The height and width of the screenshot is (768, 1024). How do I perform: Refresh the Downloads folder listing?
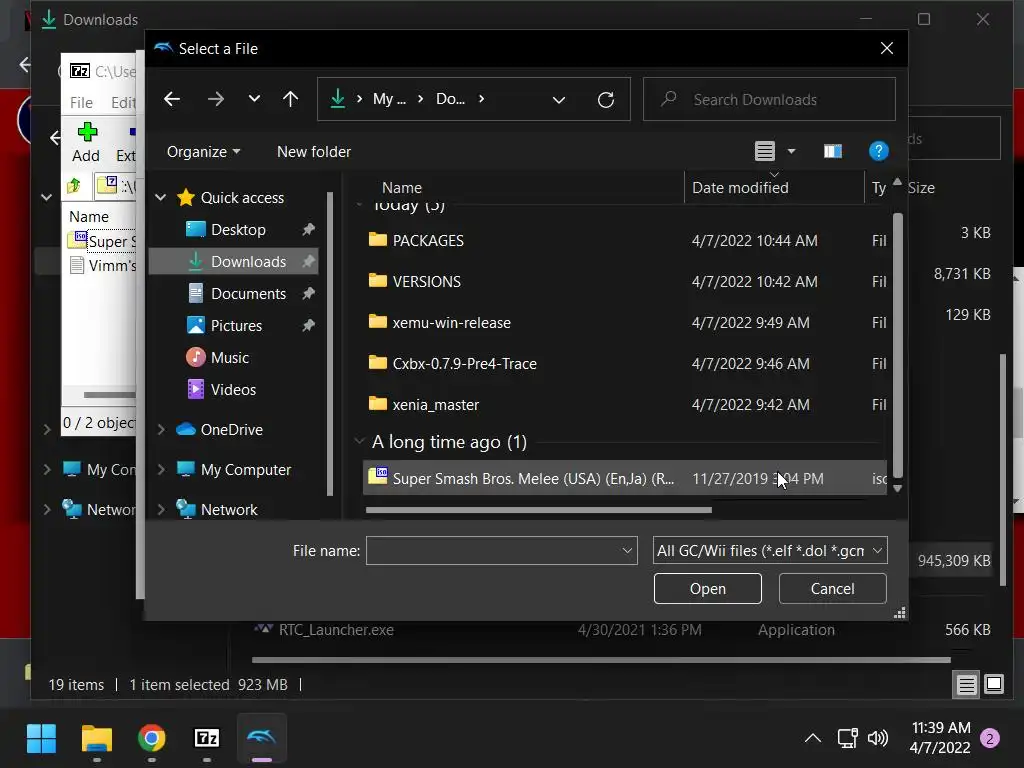[x=606, y=100]
